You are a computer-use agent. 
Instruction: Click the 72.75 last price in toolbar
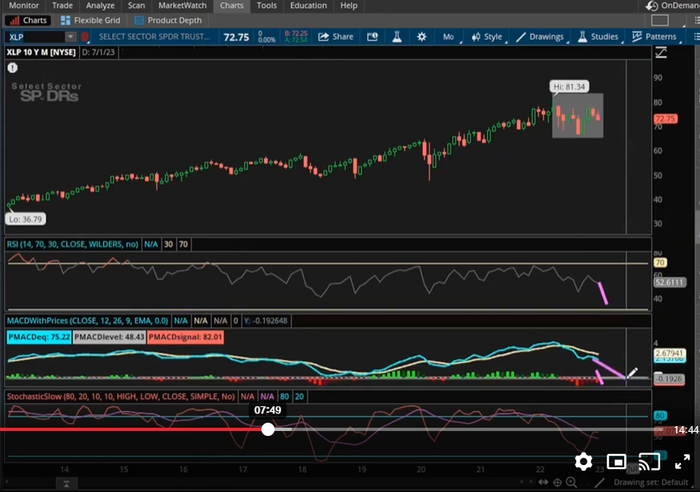click(236, 37)
